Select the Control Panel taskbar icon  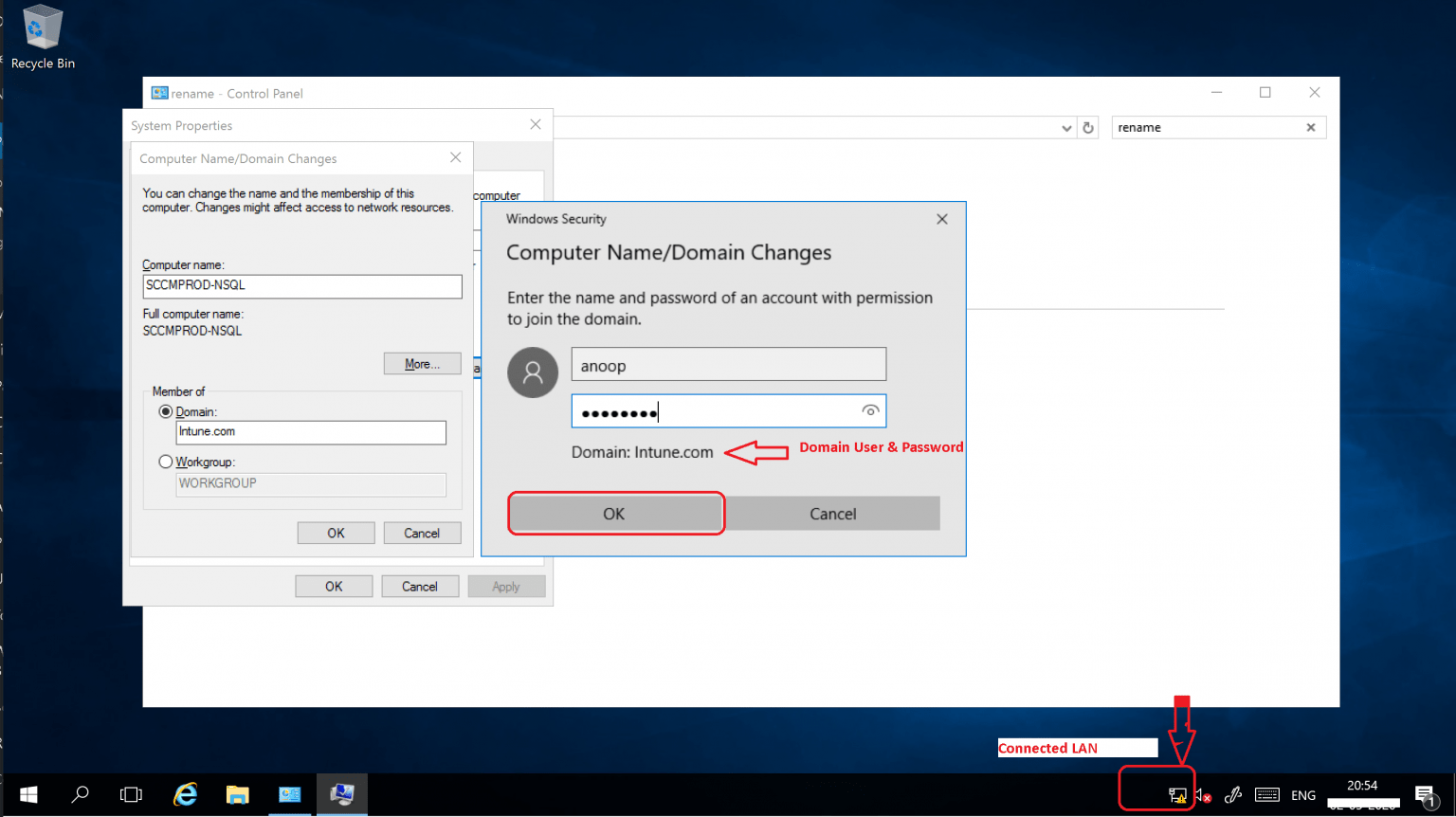pyautogui.click(x=289, y=794)
